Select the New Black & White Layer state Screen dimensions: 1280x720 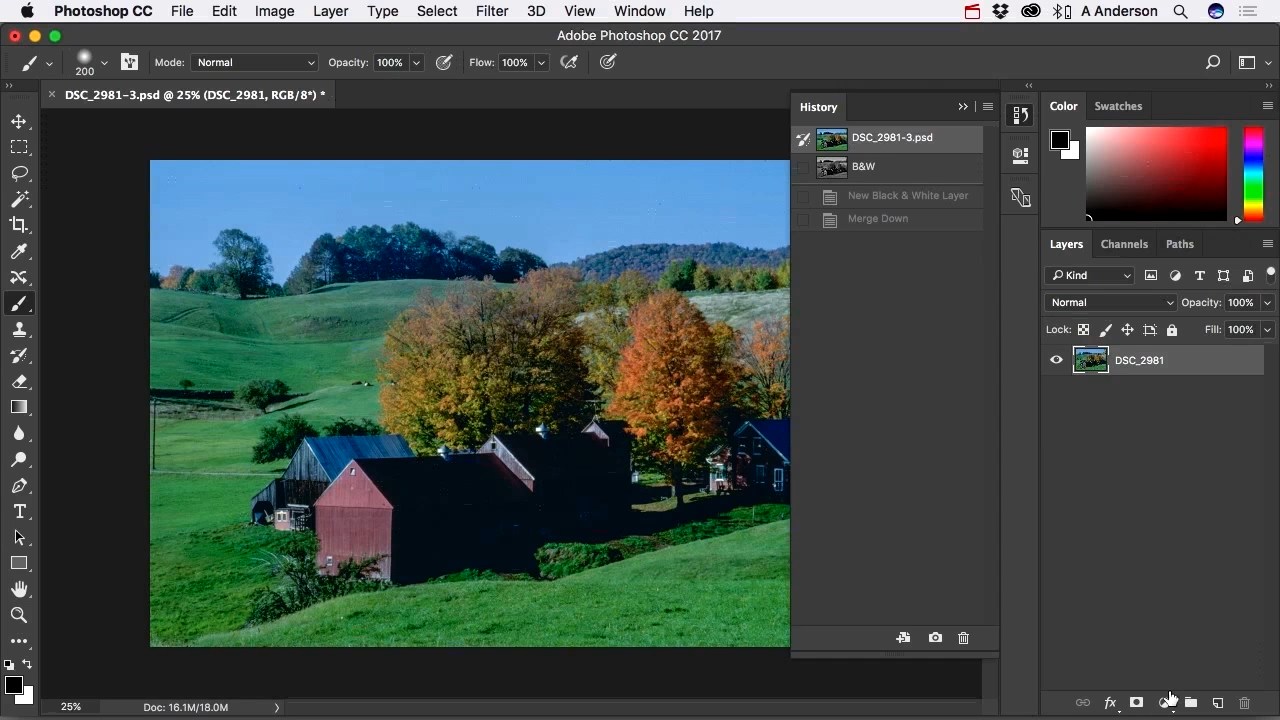pyautogui.click(x=889, y=196)
